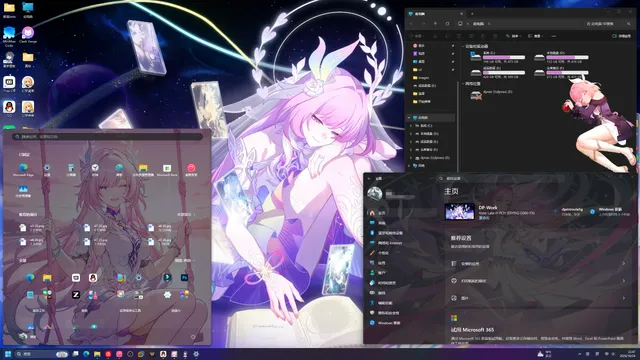Open the Windows Start button on taskbar

click(x=8, y=354)
